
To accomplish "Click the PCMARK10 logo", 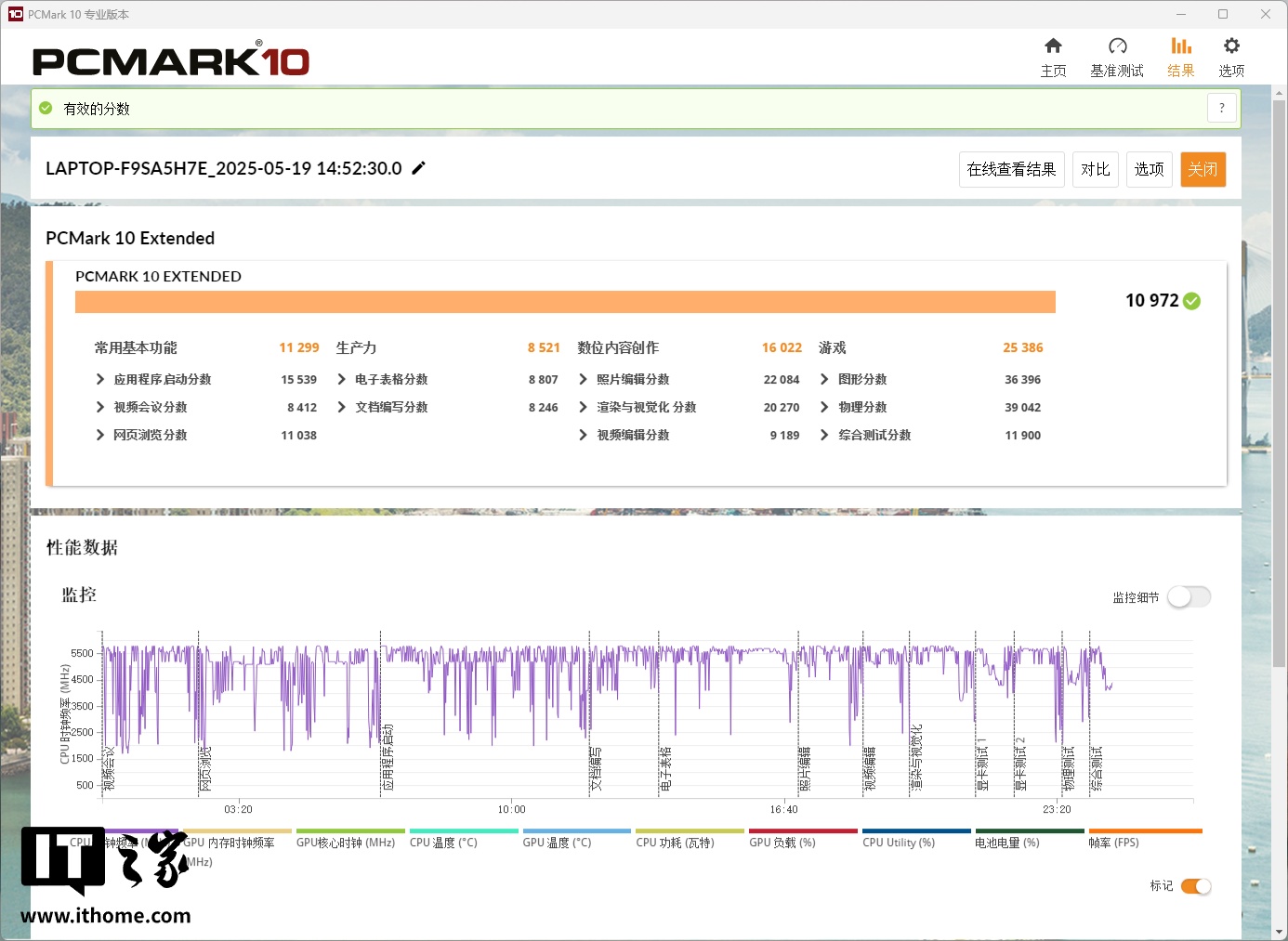I will click(x=171, y=59).
